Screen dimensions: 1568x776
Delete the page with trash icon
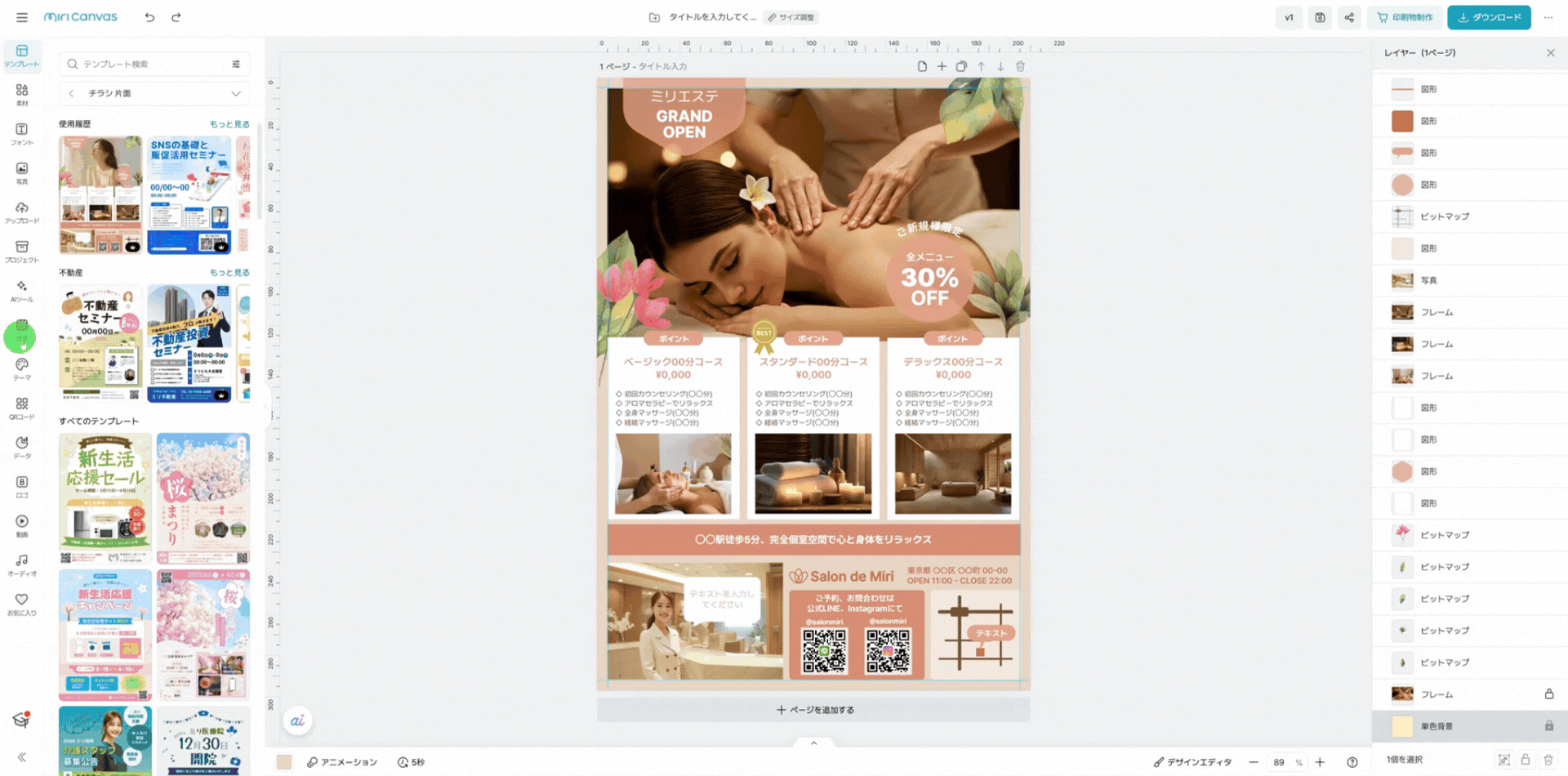coord(1020,66)
